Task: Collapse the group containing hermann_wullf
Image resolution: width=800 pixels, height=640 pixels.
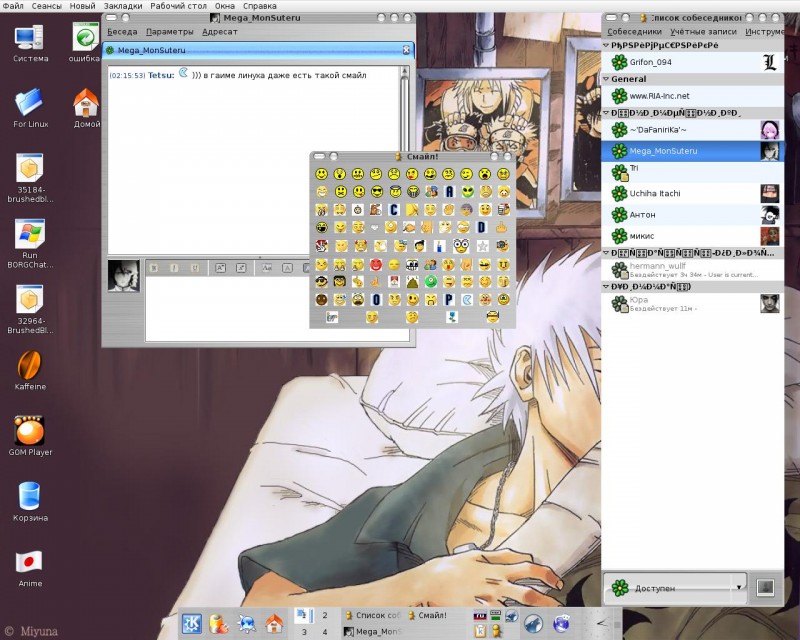Action: (x=606, y=253)
